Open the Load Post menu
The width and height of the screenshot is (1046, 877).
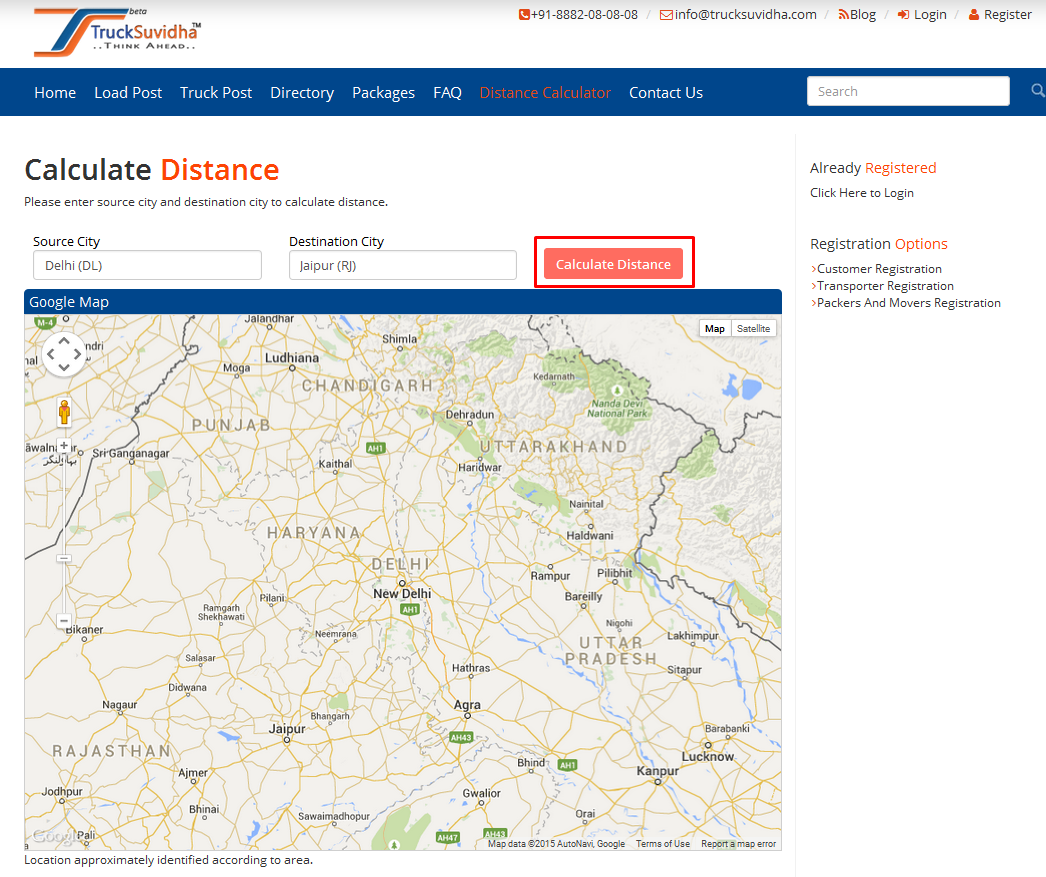128,93
